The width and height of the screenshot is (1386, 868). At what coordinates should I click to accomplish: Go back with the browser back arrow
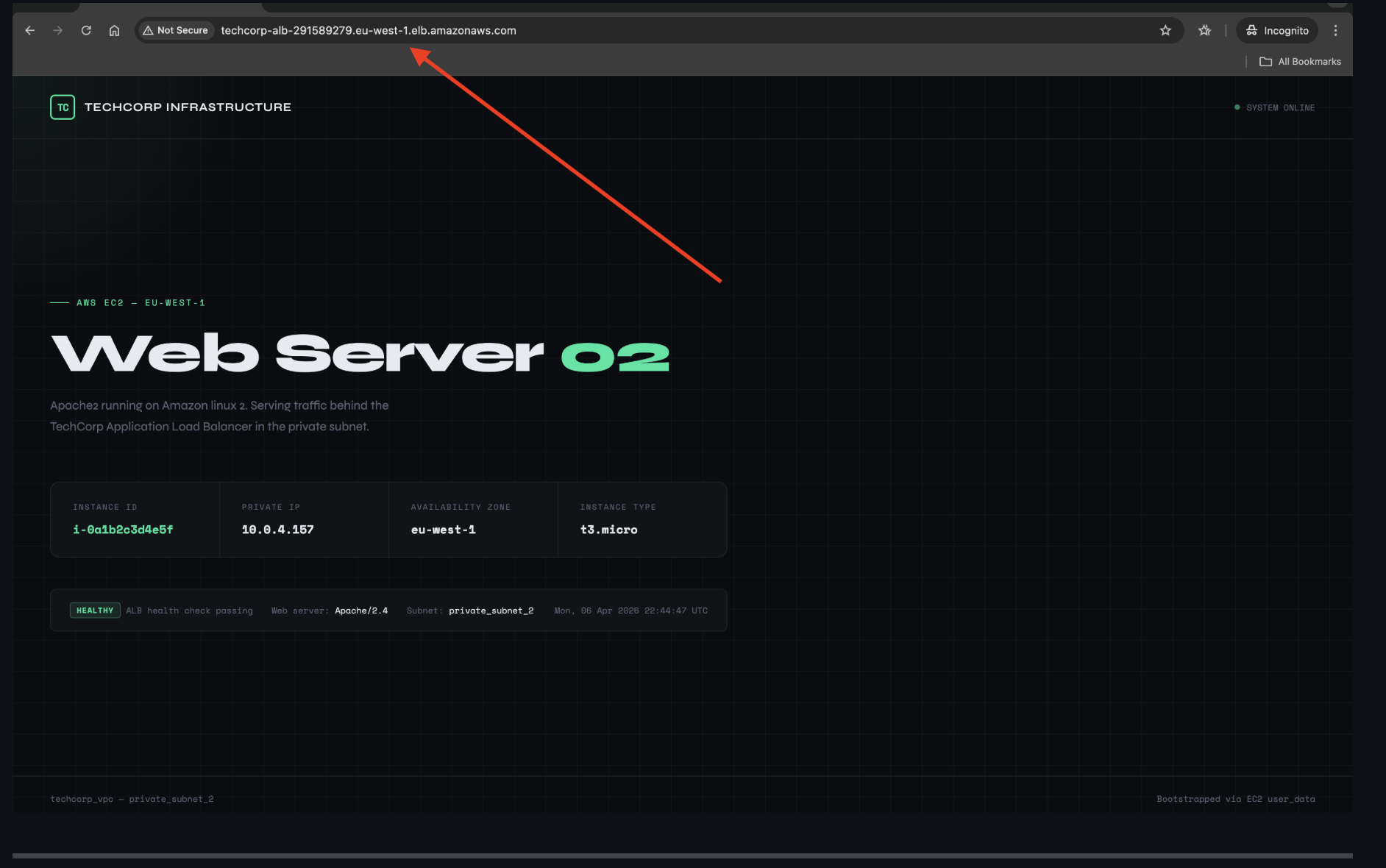30,31
